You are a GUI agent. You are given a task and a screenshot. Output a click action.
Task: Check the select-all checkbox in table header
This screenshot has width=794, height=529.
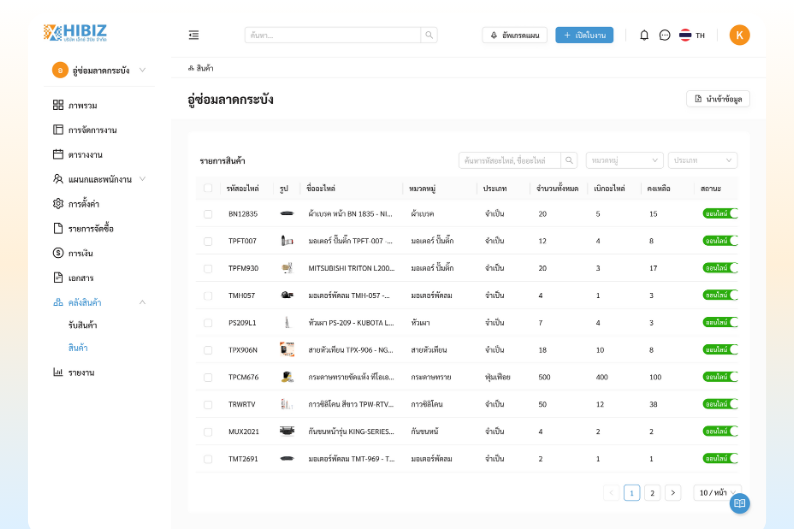point(208,188)
